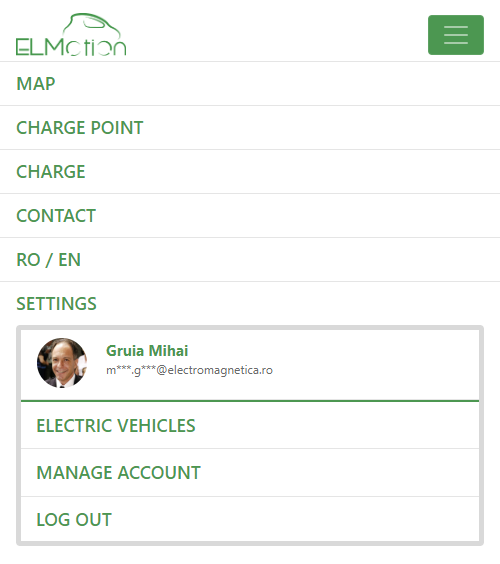Click the RO / EN language row
Viewport: 500px width, 564px height.
[x=250, y=260]
